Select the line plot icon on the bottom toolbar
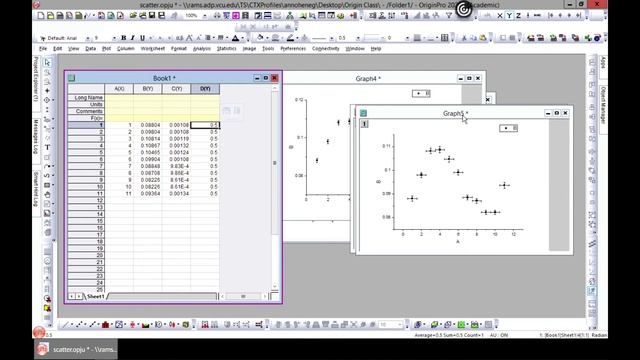640x360 pixels. point(65,325)
